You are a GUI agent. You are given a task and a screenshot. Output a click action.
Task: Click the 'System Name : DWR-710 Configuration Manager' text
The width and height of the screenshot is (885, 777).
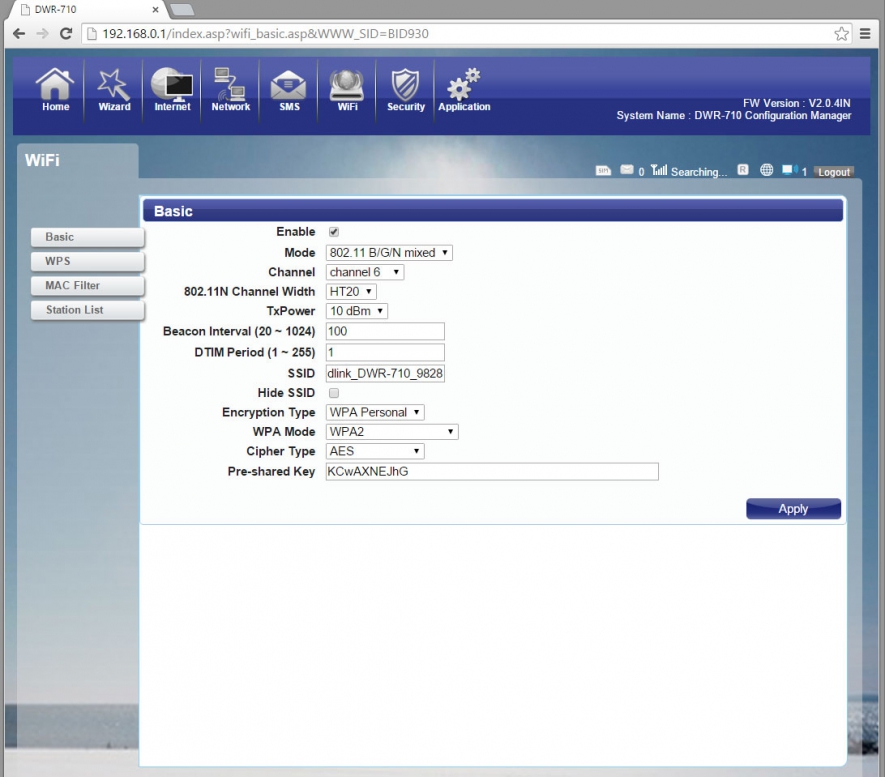[x=734, y=116]
